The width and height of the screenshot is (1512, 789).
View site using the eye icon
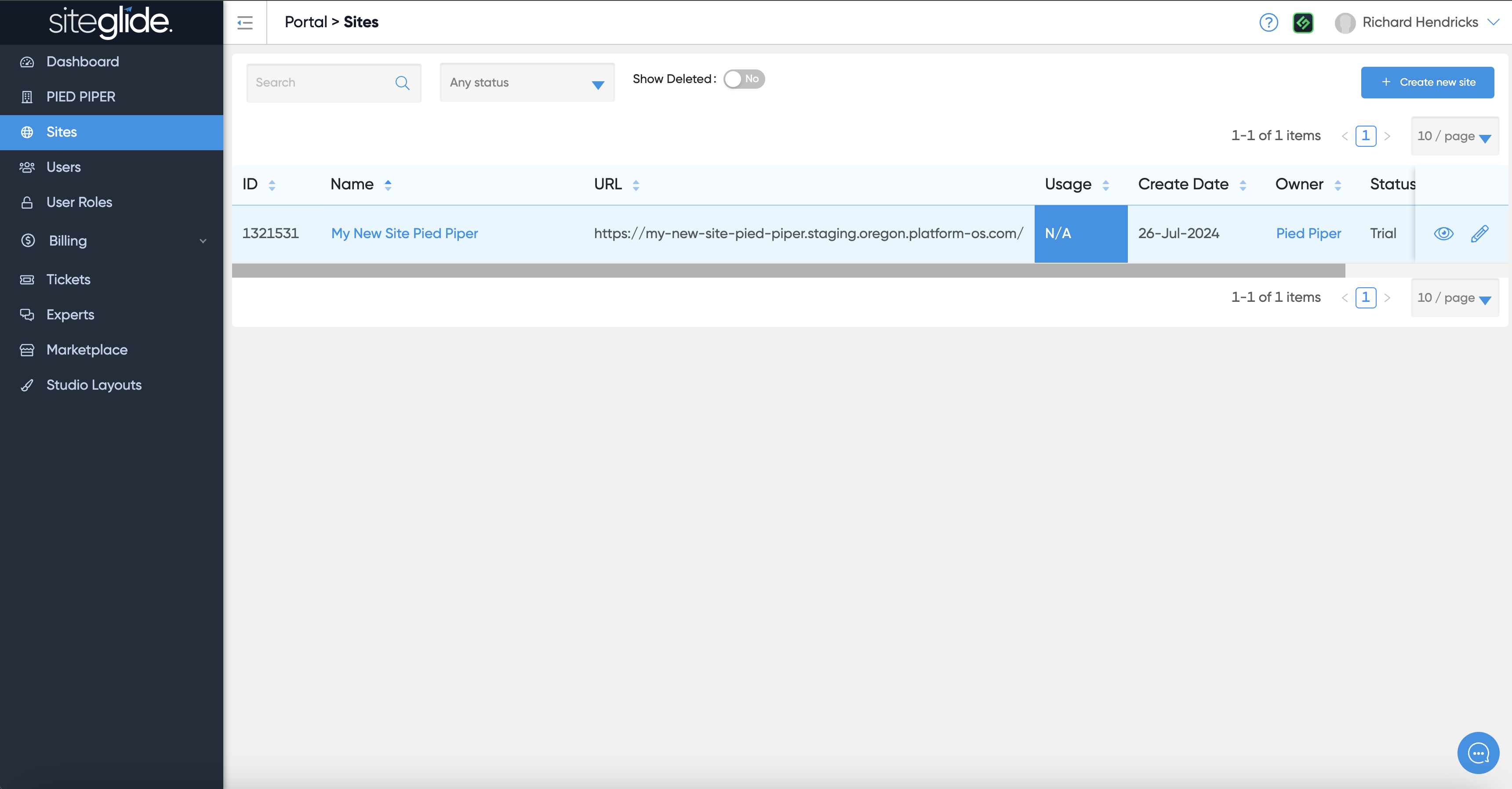(x=1443, y=233)
